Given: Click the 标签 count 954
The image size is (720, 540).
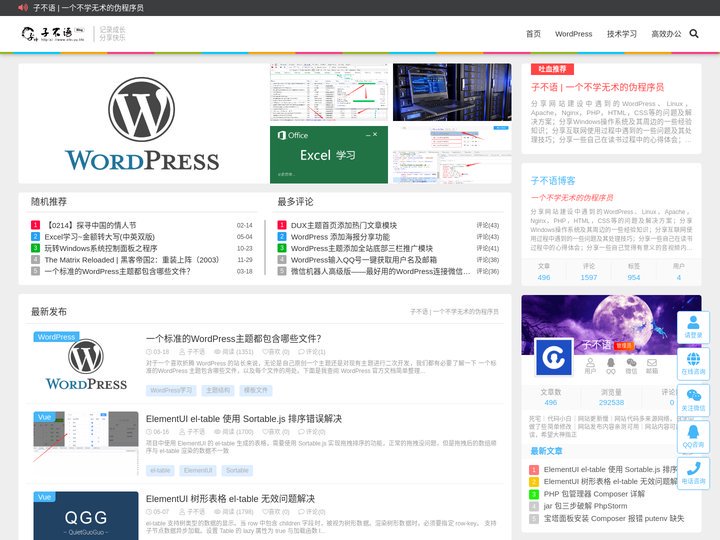Looking at the screenshot, I should point(634,277).
